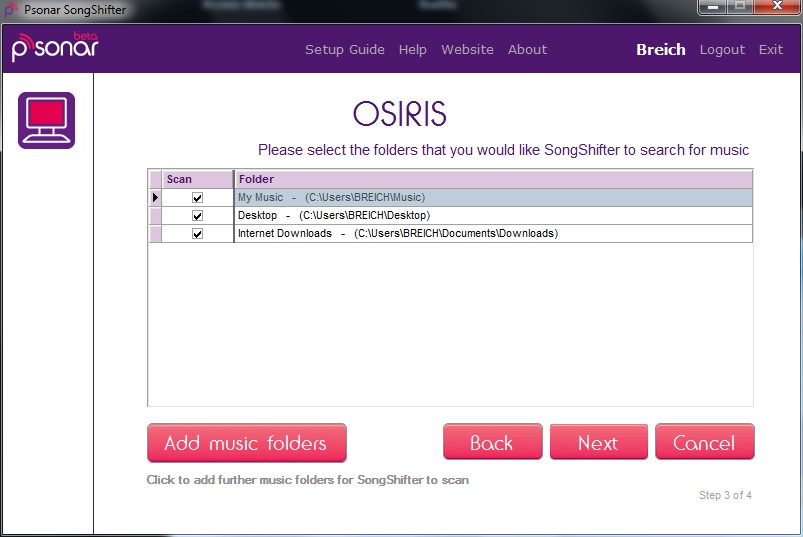Open the Setup Guide menu item
The height and width of the screenshot is (537, 803).
click(345, 50)
